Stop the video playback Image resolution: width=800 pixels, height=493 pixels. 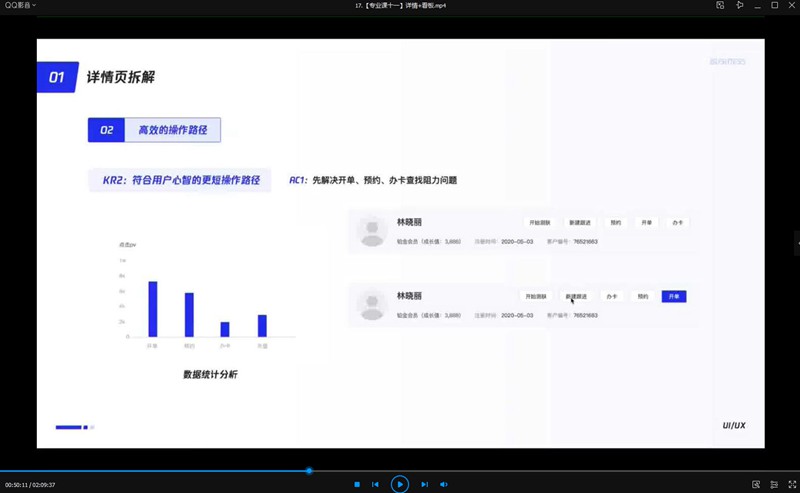point(357,484)
